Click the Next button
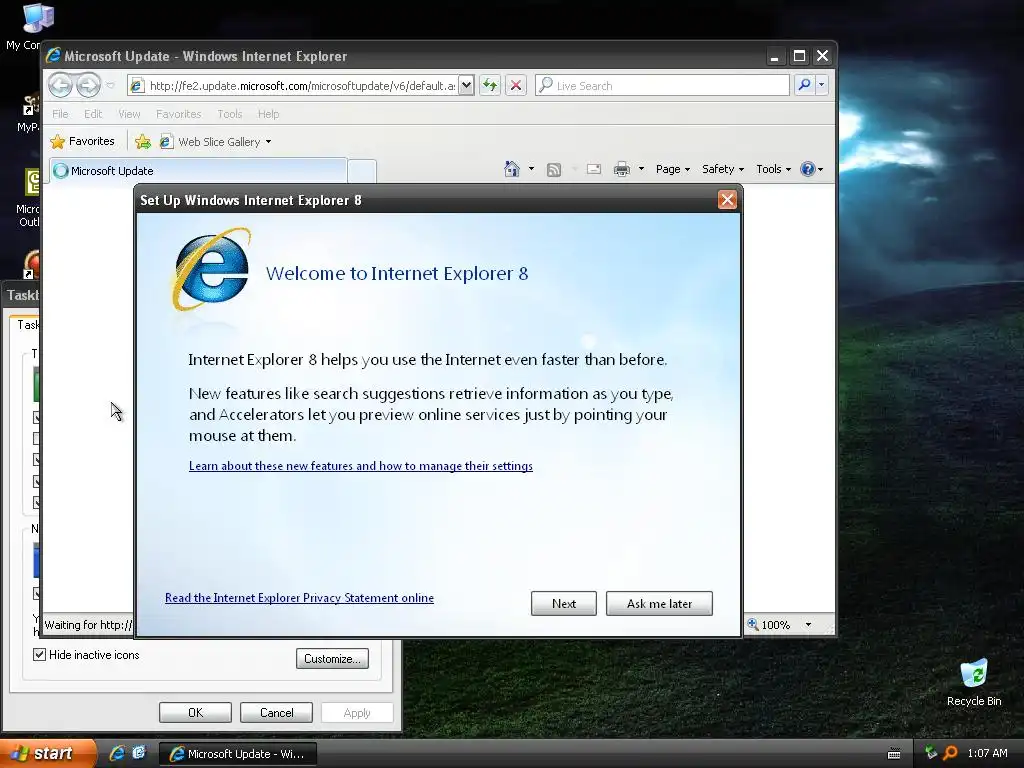 tap(564, 603)
